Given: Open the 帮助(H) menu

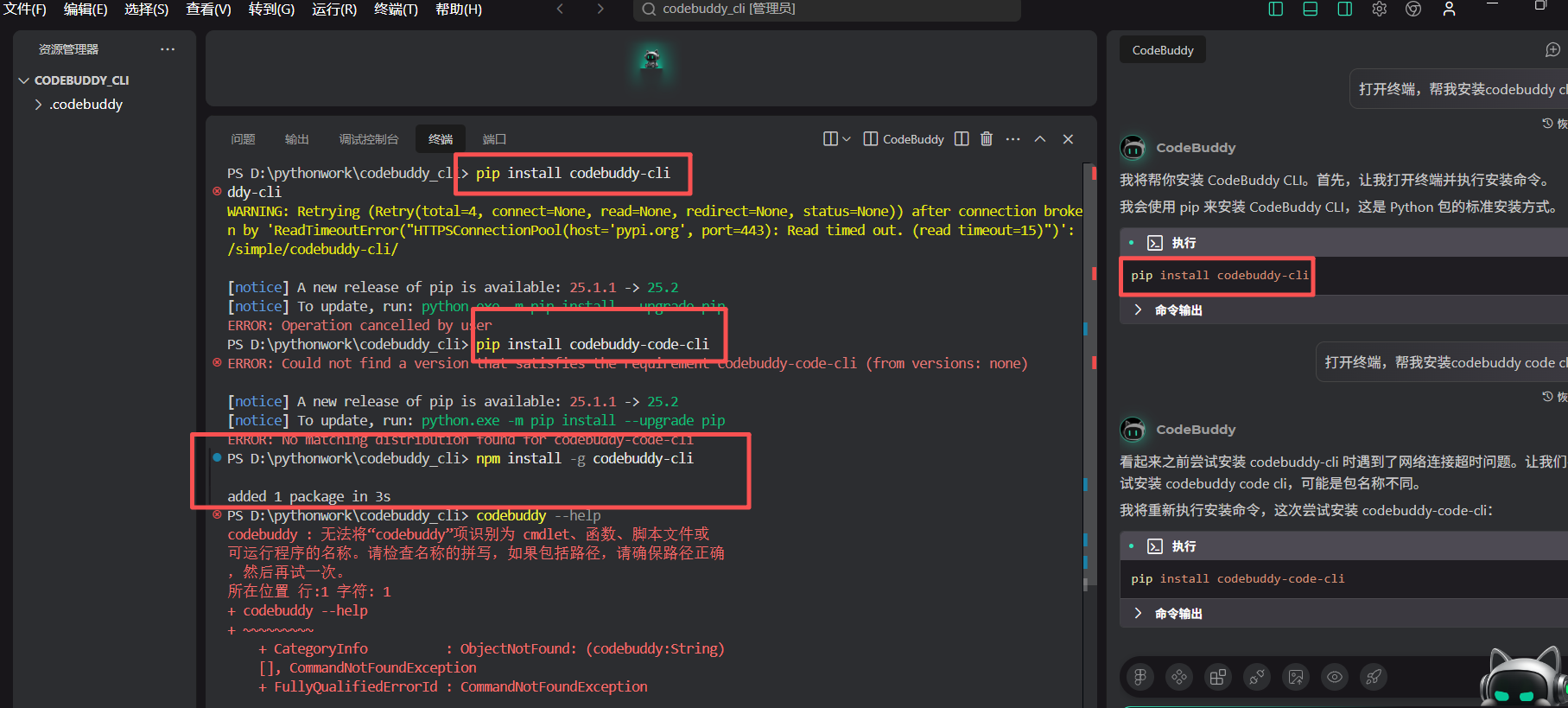Looking at the screenshot, I should click(459, 10).
